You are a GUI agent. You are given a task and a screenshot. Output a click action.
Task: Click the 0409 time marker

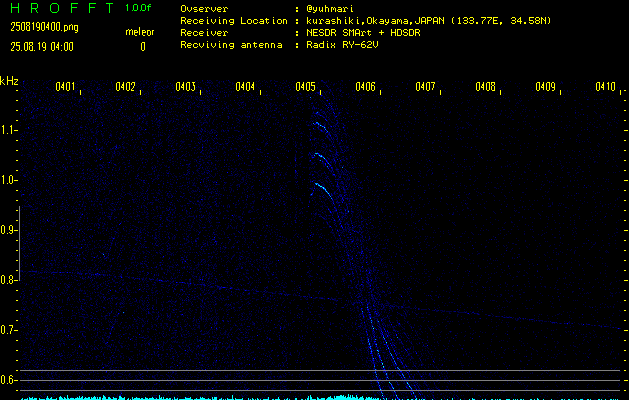click(x=546, y=87)
